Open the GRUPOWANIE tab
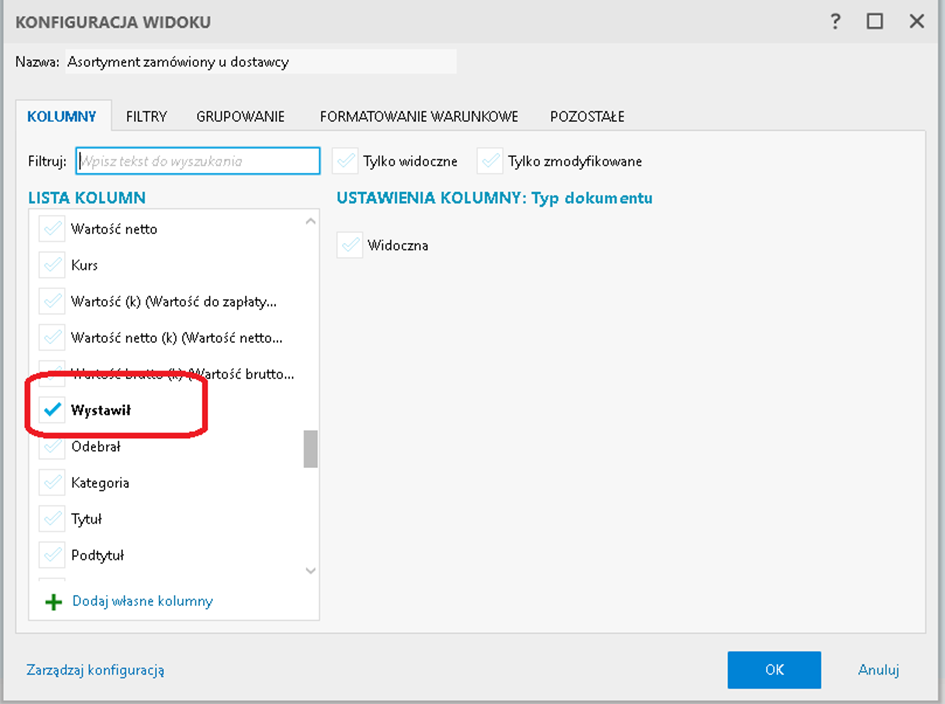 click(240, 117)
